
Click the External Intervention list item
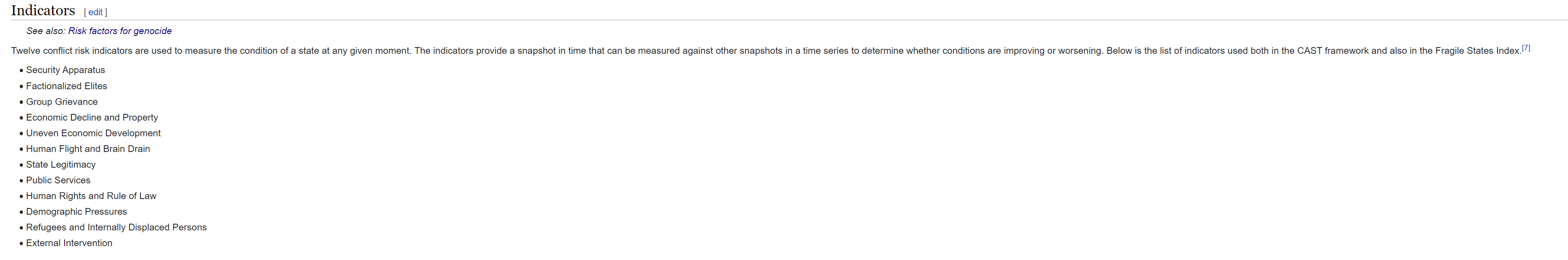70,243
